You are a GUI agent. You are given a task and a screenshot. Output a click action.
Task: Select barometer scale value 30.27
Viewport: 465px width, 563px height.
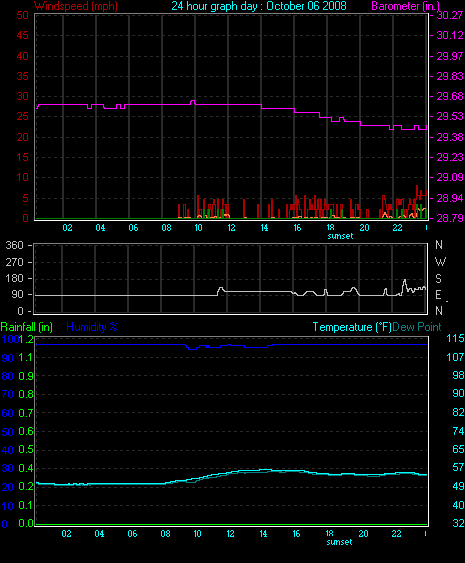(450, 15)
